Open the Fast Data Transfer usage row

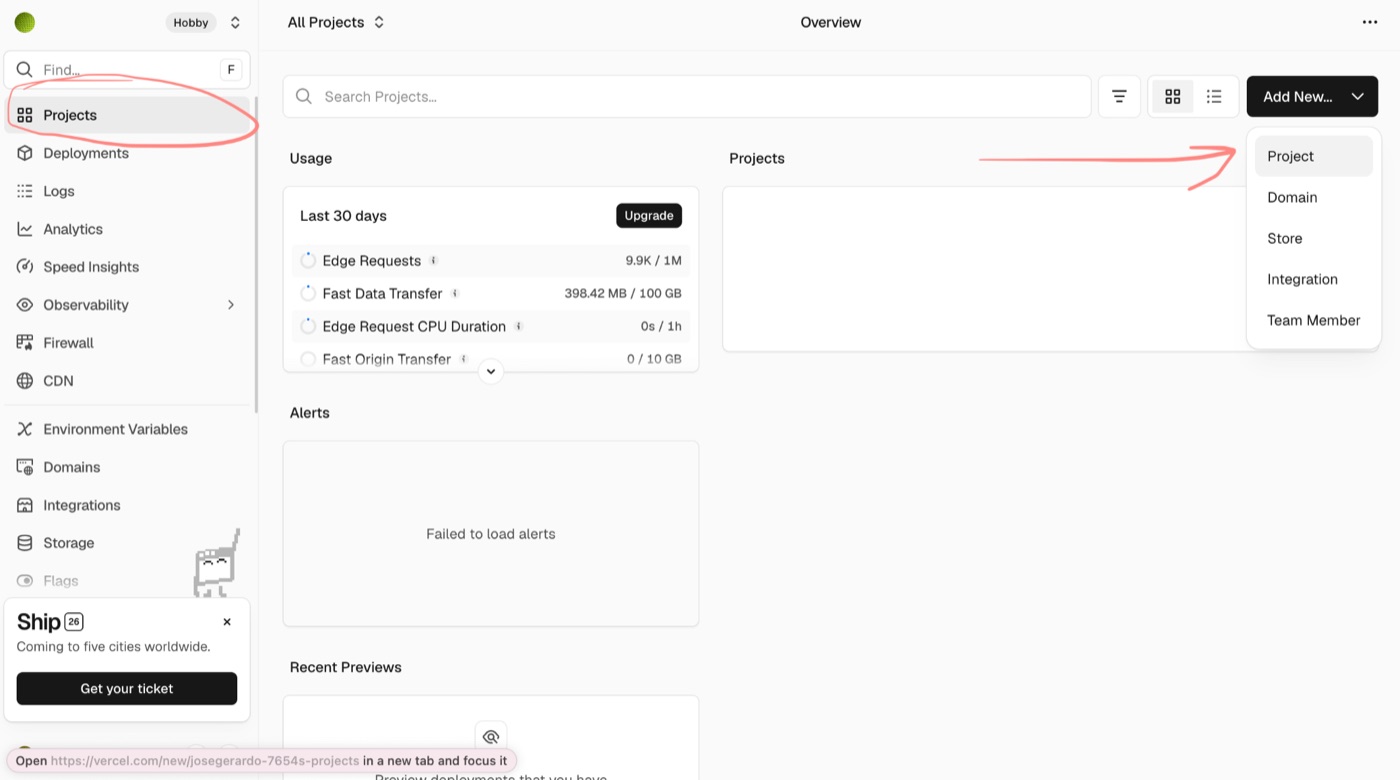(x=491, y=293)
